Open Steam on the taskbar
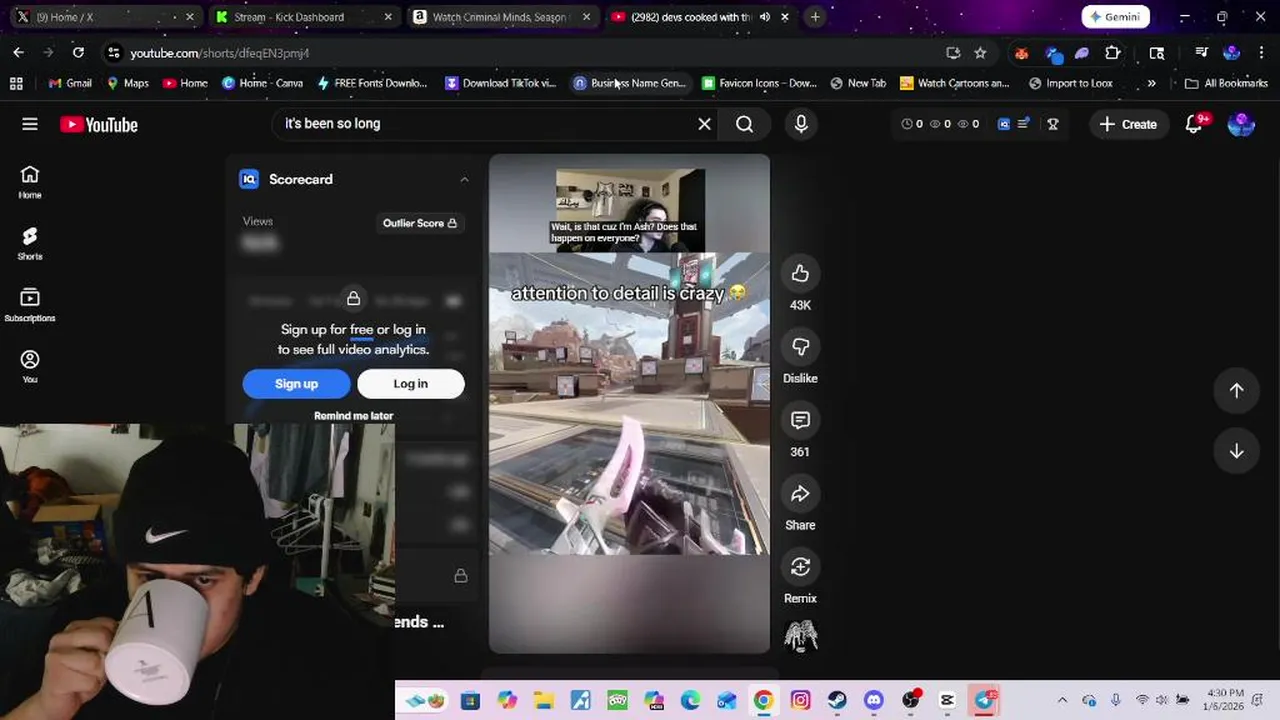This screenshot has width=1280, height=720. [837, 700]
